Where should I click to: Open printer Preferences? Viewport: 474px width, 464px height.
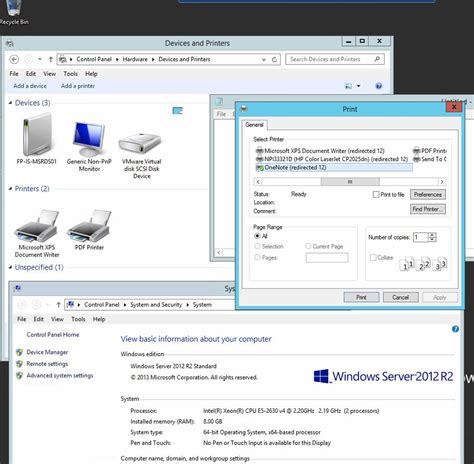[428, 194]
